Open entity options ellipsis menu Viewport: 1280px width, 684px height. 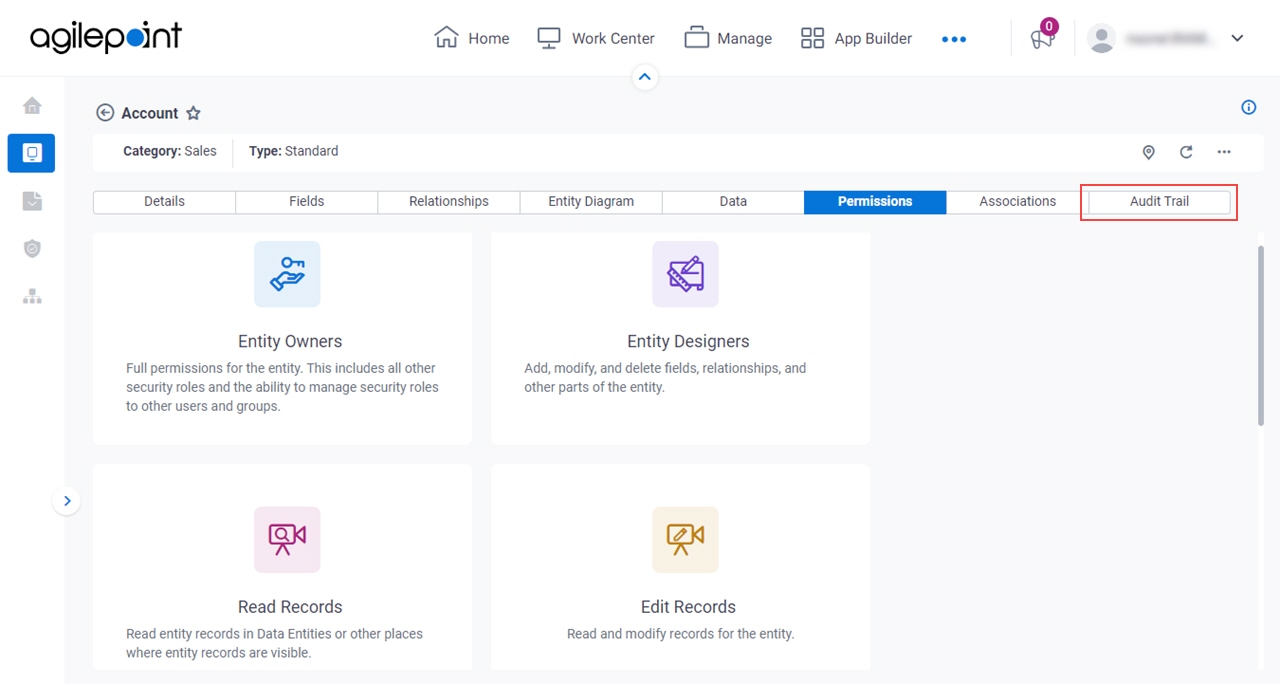[1224, 152]
